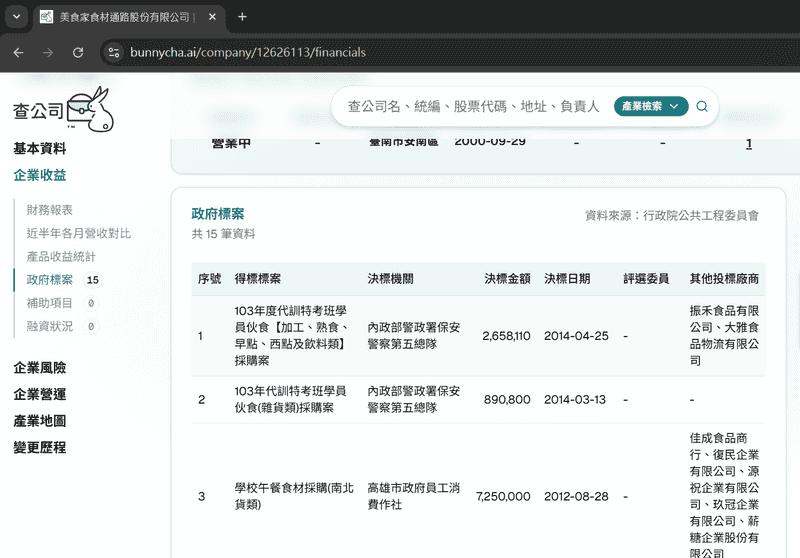Viewport: 800px width, 558px height.
Task: Expand the 產業檢索 search type dropdown
Action: pos(650,106)
